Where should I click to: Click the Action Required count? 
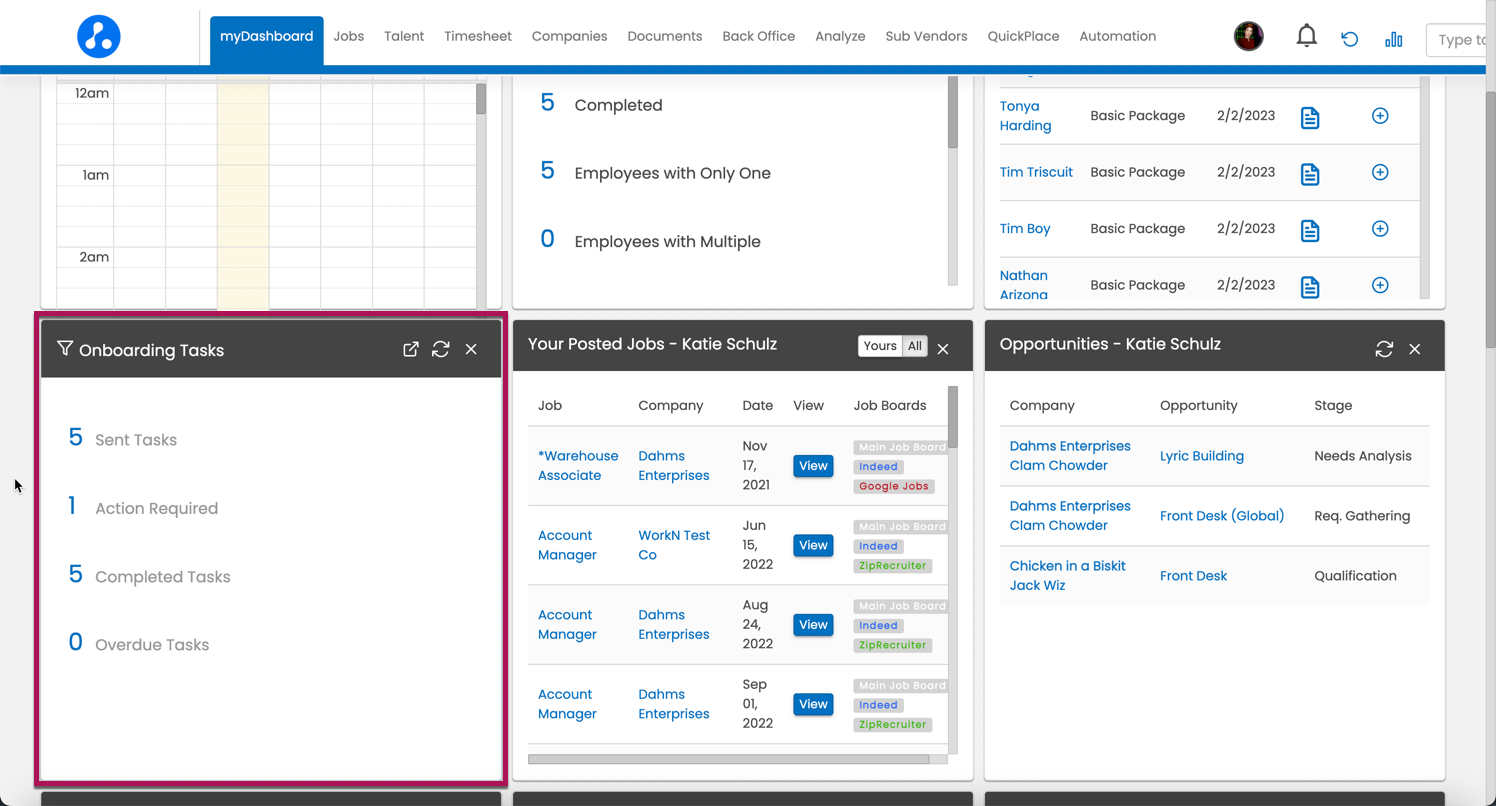tap(72, 506)
